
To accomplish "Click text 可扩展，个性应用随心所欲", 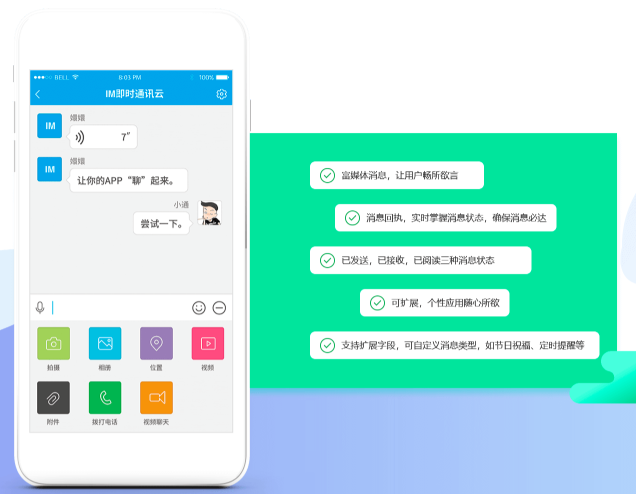I will coord(445,303).
